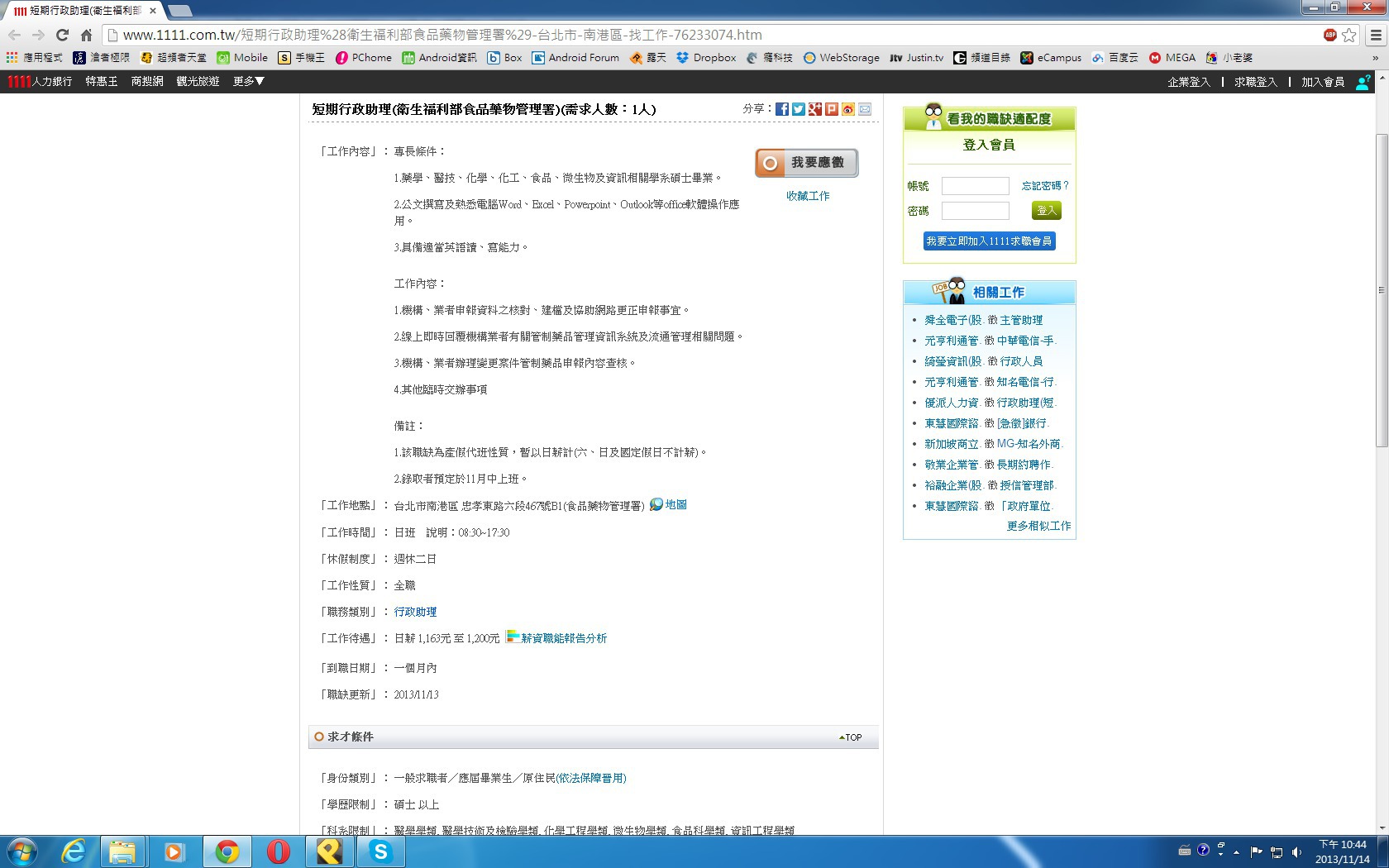Open 求職登入 from the top bar

[x=1255, y=82]
